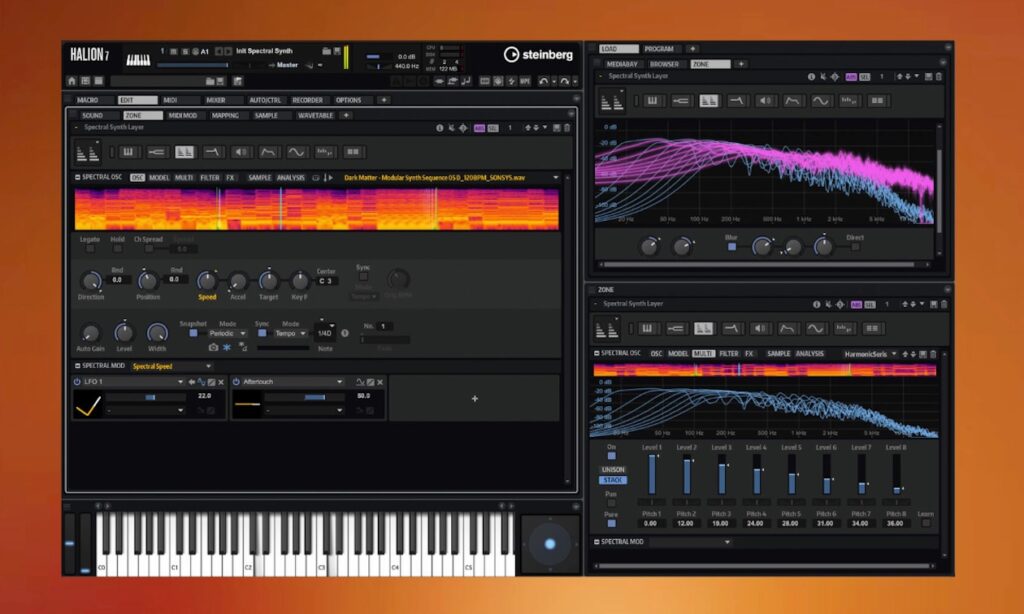Toggle LFO 1 power button off

(77, 382)
